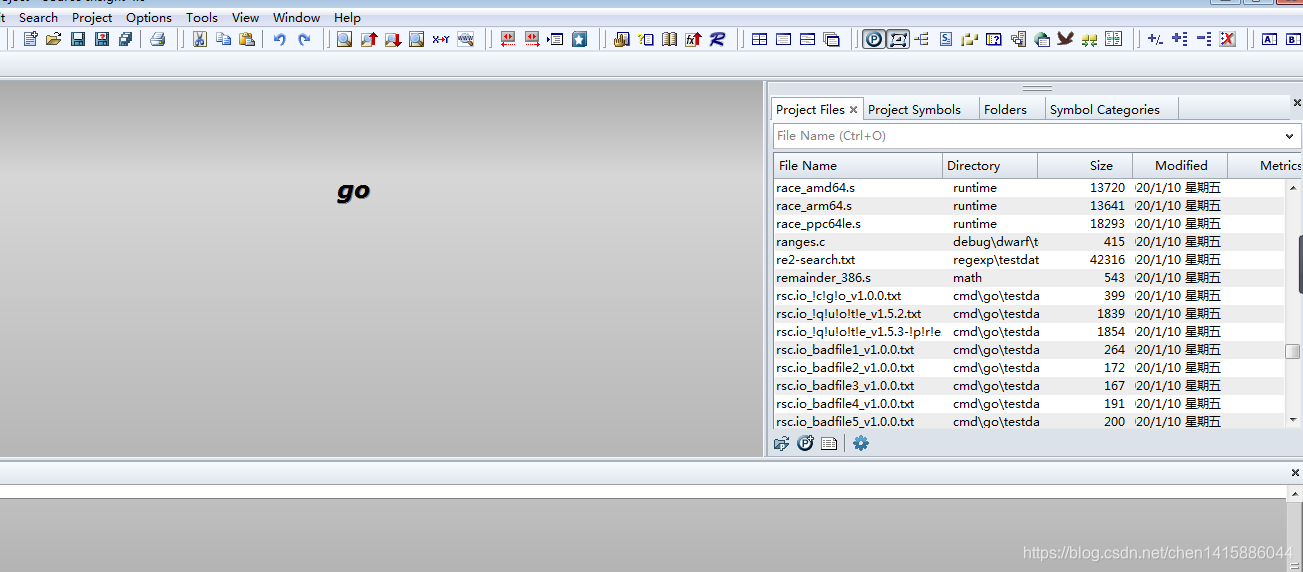
Task: Select file re2-search.txt
Action: click(x=1028, y=260)
